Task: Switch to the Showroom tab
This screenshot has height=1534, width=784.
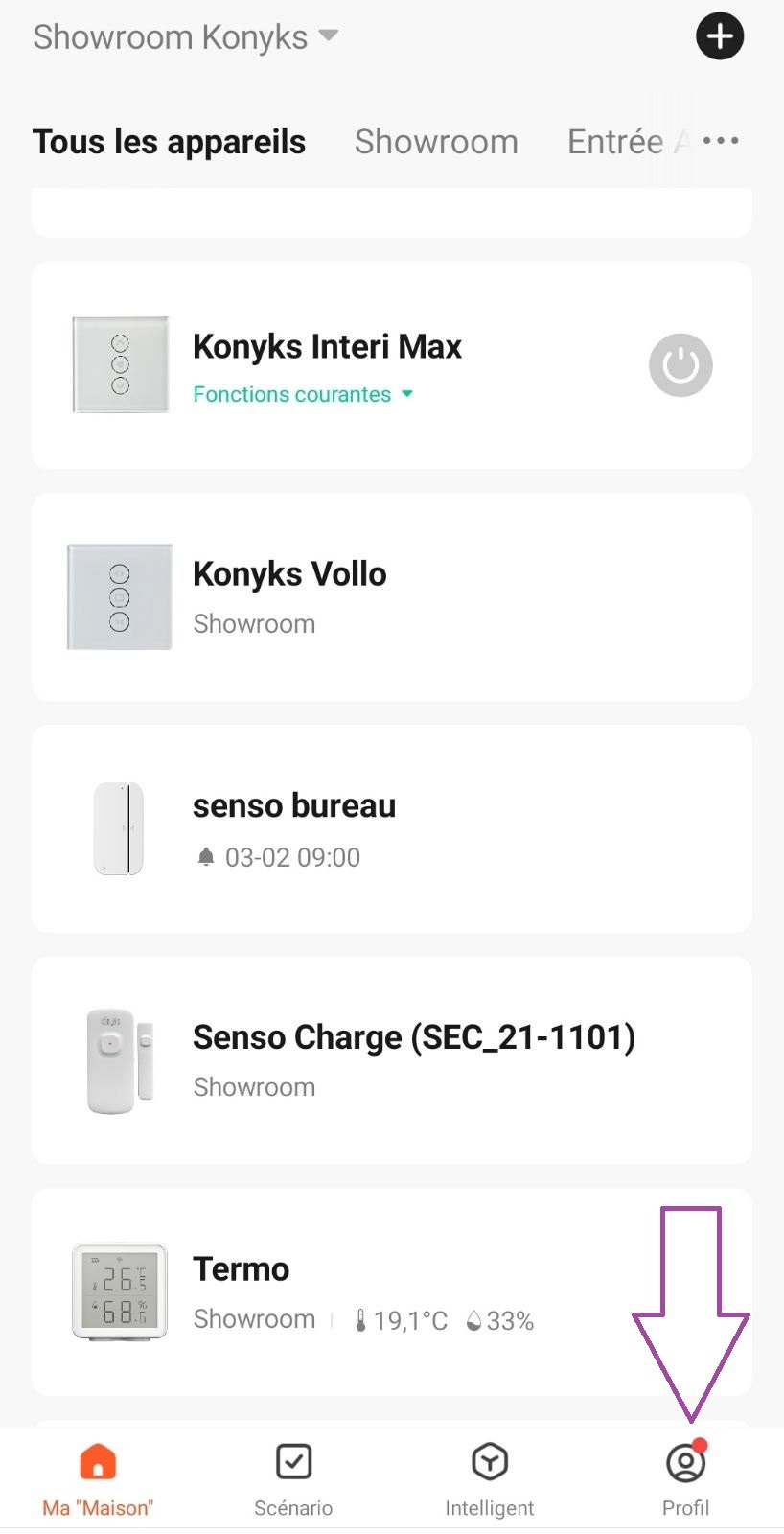Action: [x=436, y=142]
